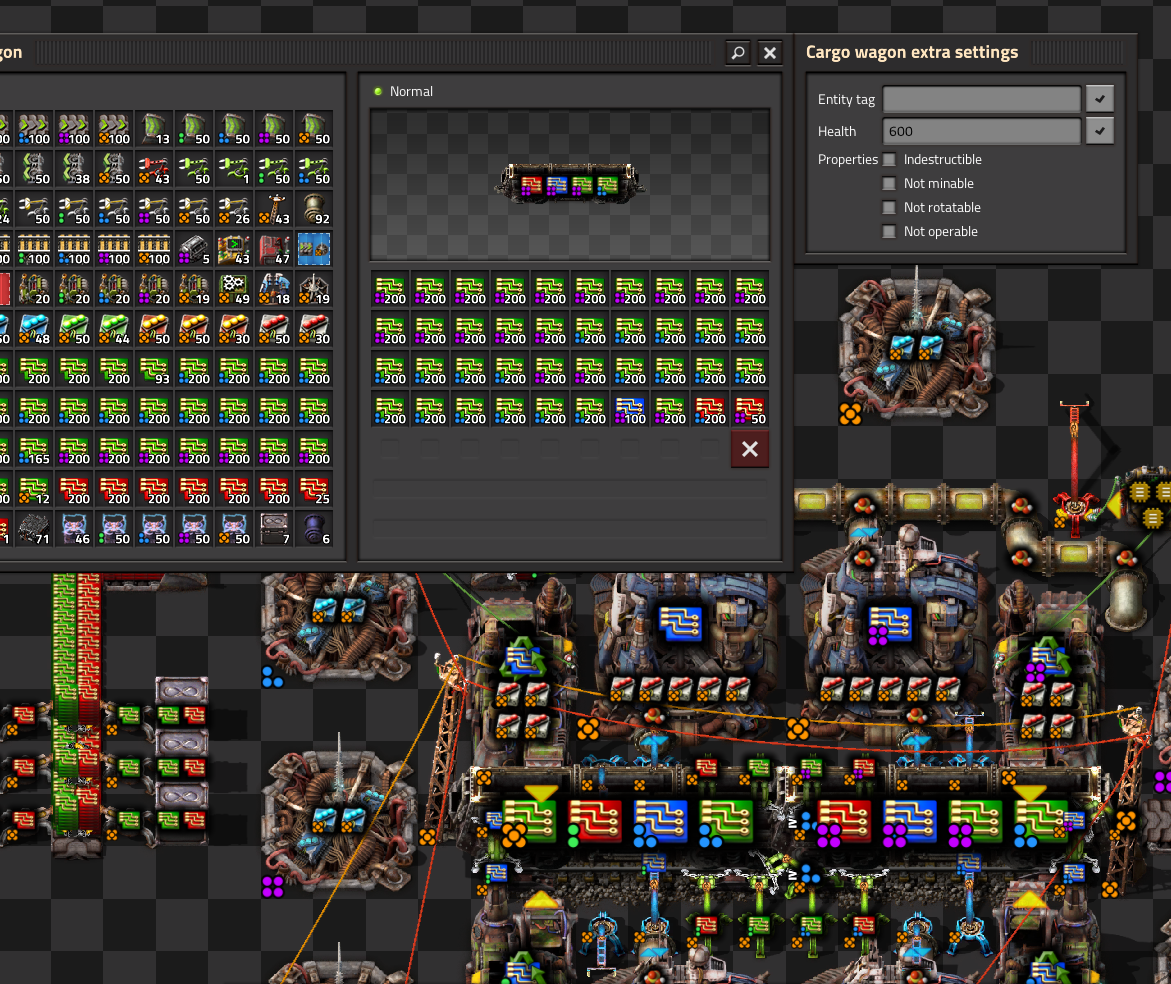Select the turbo splitter stack of 13

[154, 129]
